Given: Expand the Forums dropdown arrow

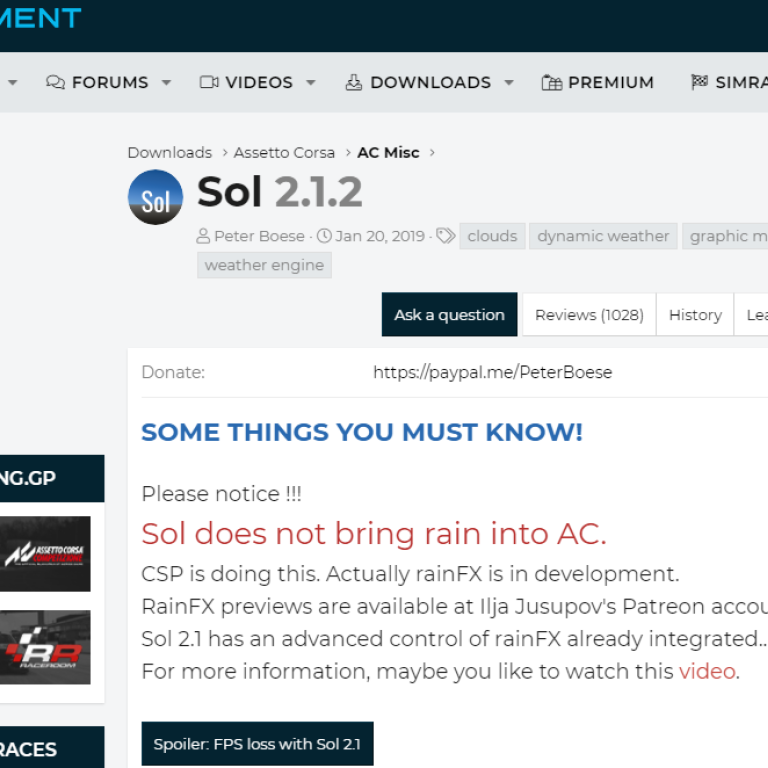Looking at the screenshot, I should point(167,83).
